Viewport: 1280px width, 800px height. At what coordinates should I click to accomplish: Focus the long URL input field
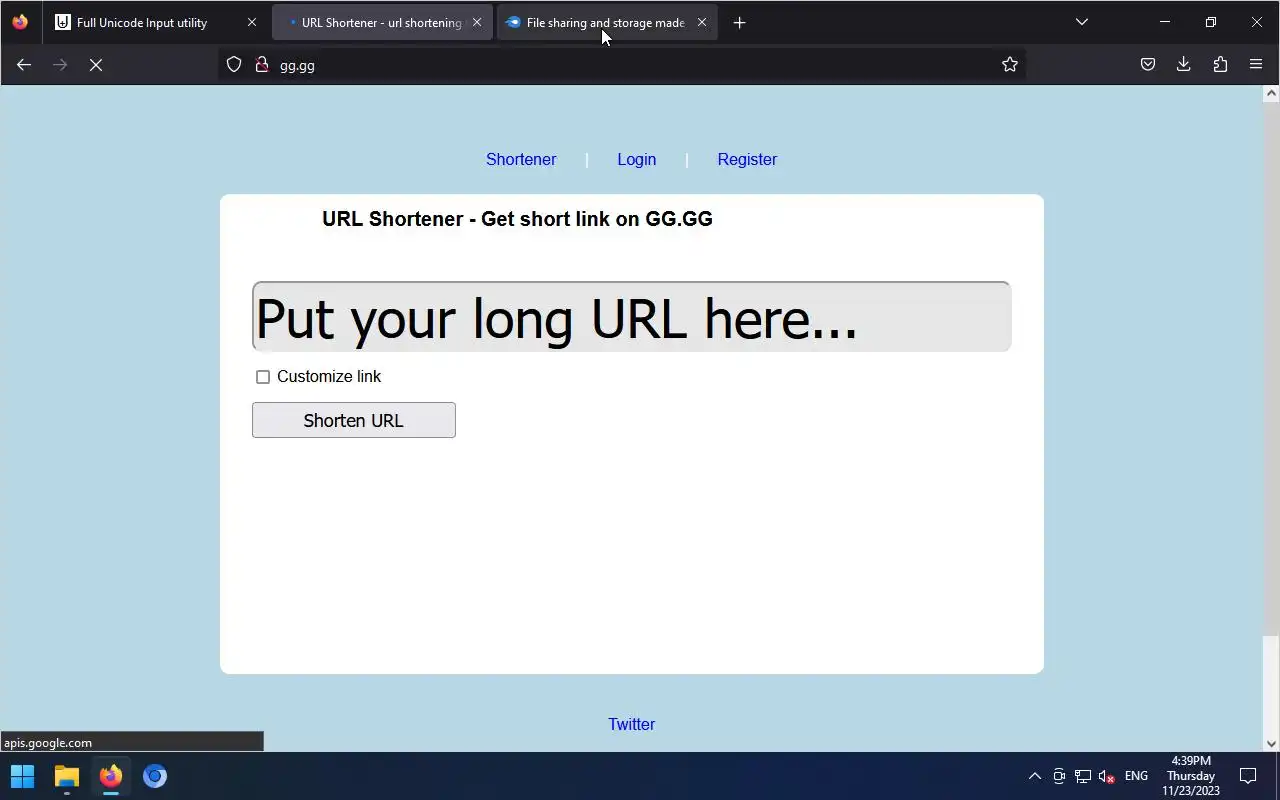[x=631, y=317]
